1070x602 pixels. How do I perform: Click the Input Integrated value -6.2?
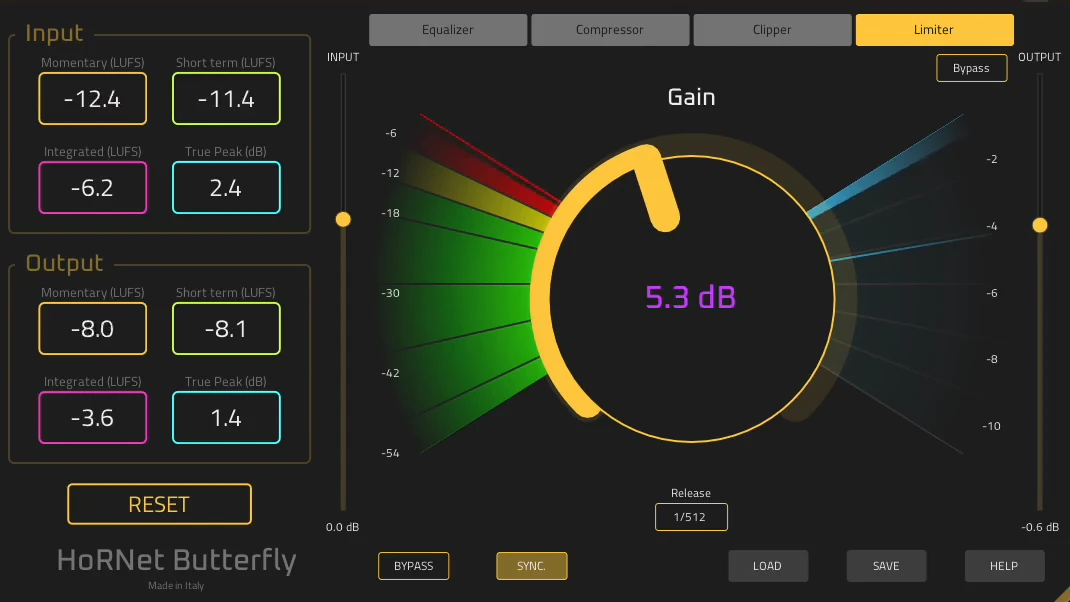[93, 188]
